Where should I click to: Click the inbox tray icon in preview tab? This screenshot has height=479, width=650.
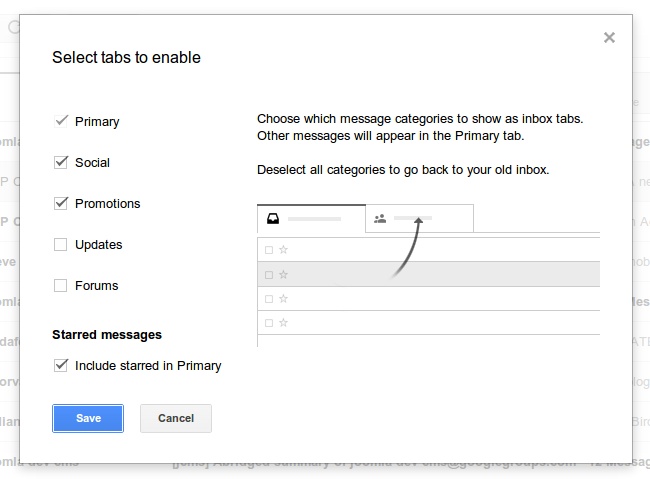point(272,219)
